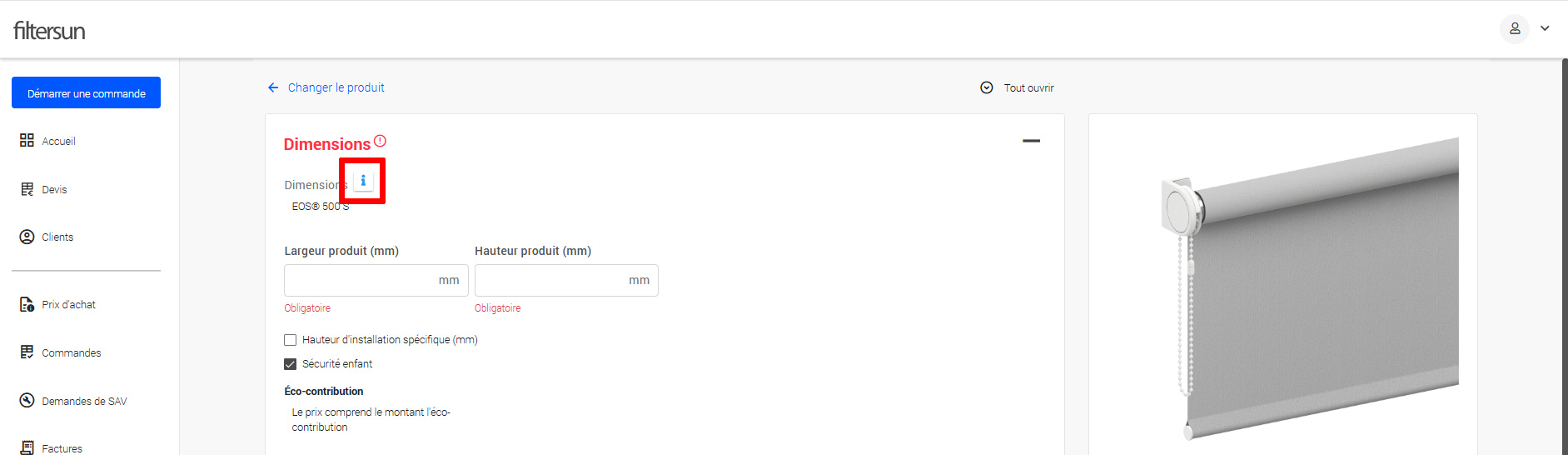Click the Factures invoice icon
1568x455 pixels.
[x=27, y=447]
